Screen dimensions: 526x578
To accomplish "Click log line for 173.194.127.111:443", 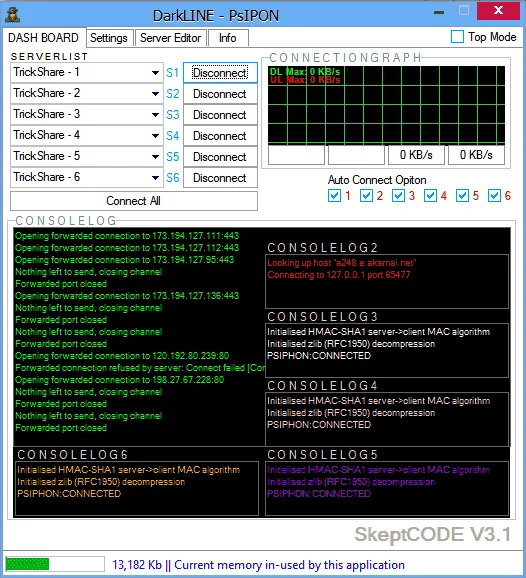I will [127, 236].
